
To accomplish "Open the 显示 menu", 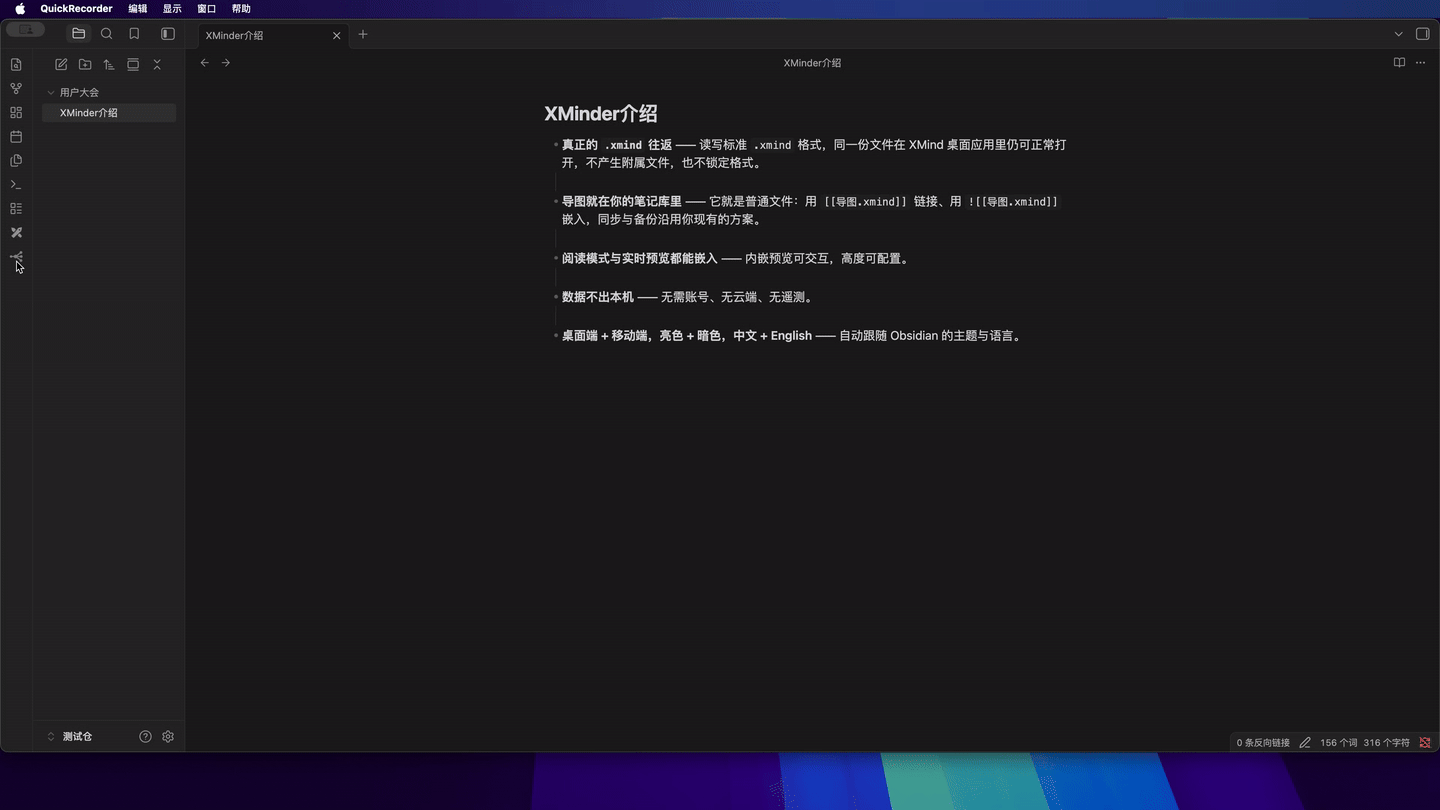I will 172,9.
